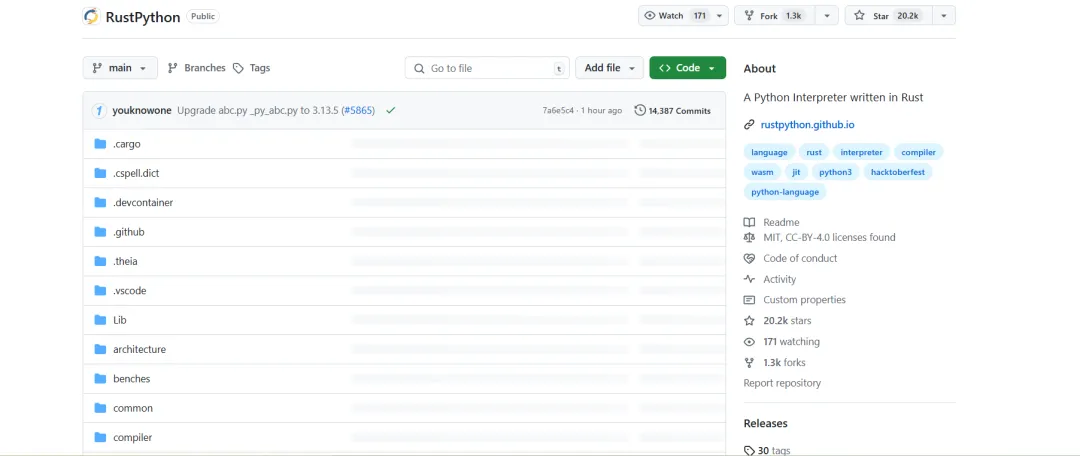Click the architecture folder icon

tap(100, 349)
